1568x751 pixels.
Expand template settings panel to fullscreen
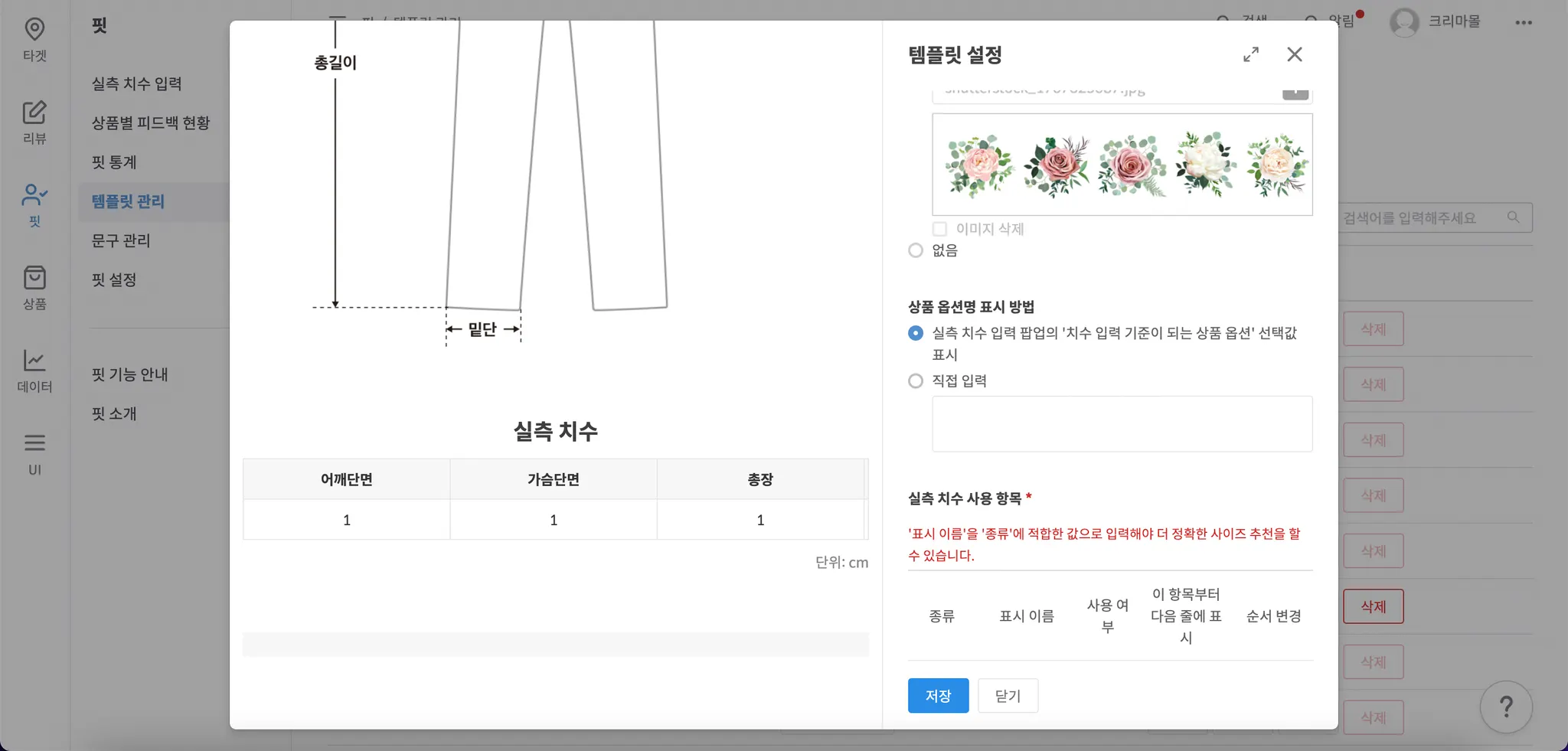tap(1251, 54)
